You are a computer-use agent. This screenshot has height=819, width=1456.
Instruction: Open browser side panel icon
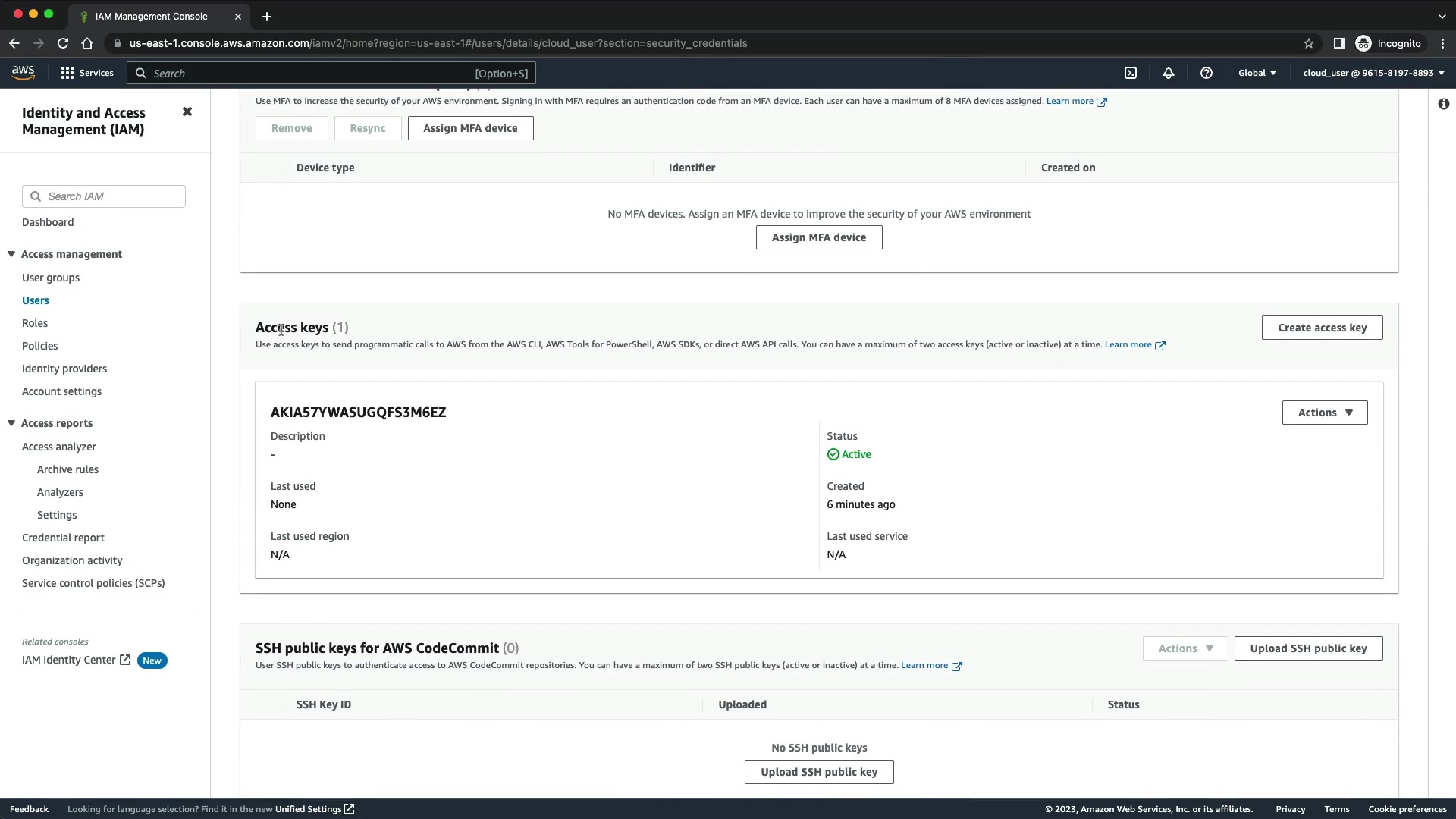pos(1338,43)
